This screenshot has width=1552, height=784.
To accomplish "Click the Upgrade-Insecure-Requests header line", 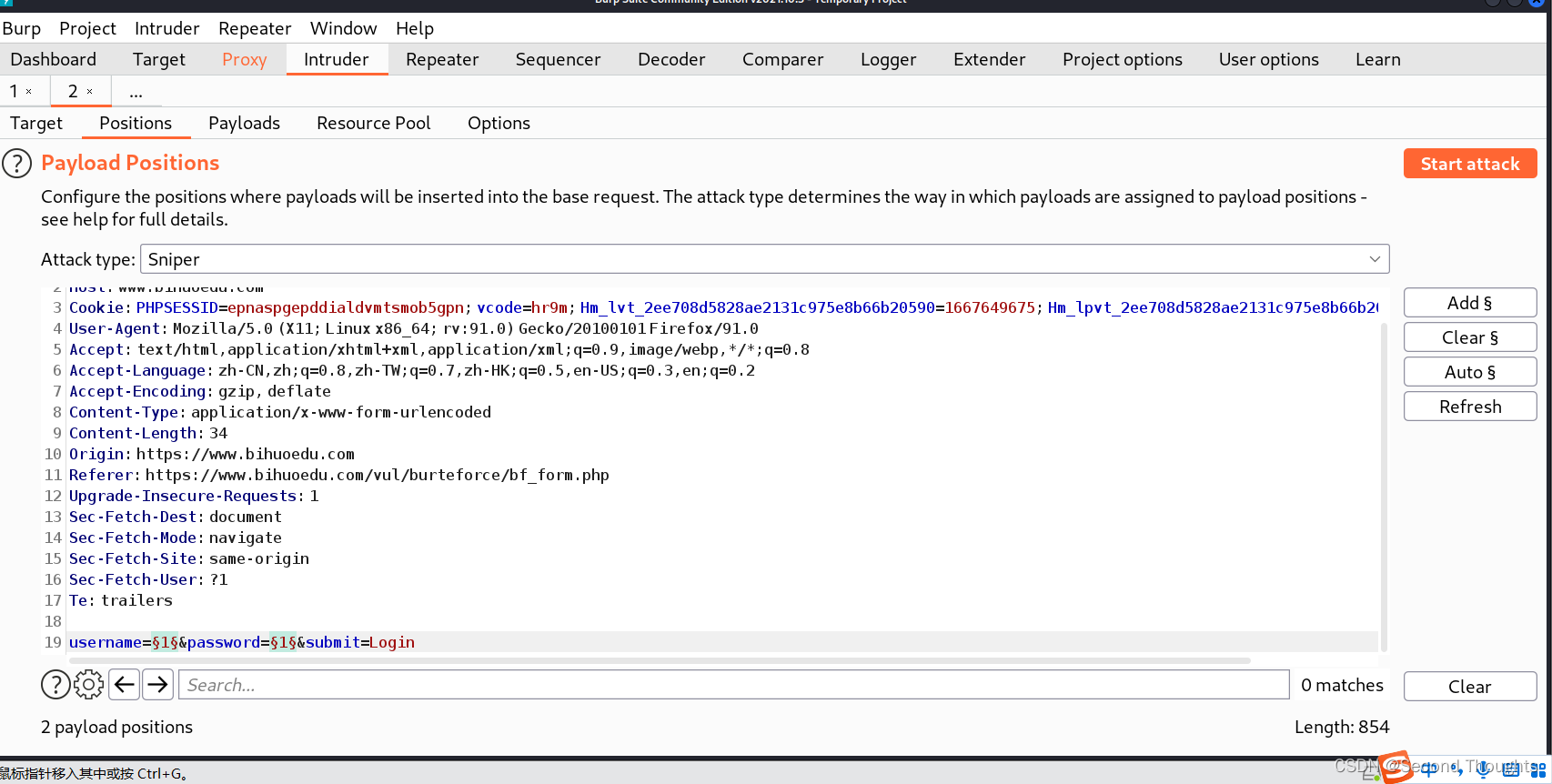I will click(194, 496).
